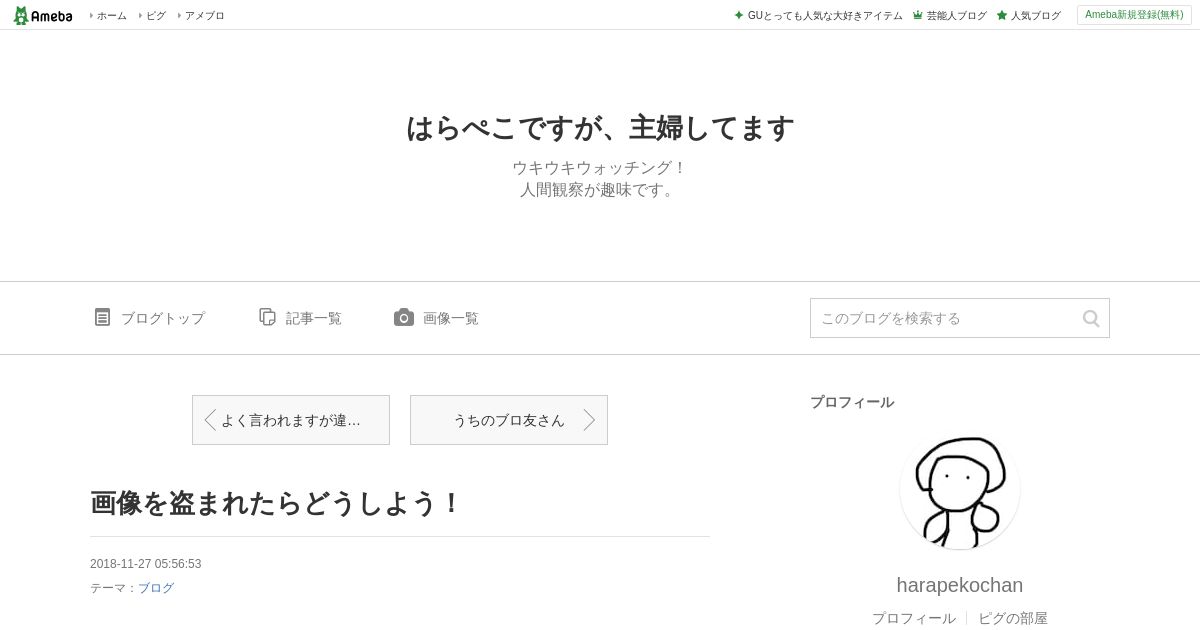This screenshot has width=1200, height=630.
Task: Click the sparkle icon beside GU item link
Action: point(739,15)
